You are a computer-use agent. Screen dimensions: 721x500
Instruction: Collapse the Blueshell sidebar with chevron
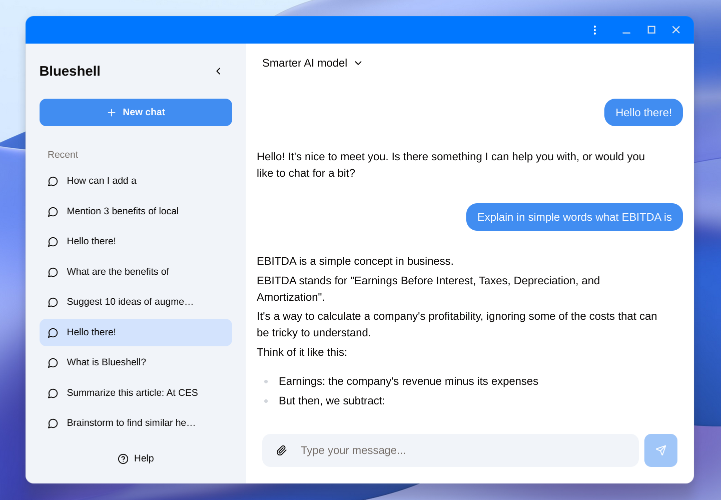point(218,71)
